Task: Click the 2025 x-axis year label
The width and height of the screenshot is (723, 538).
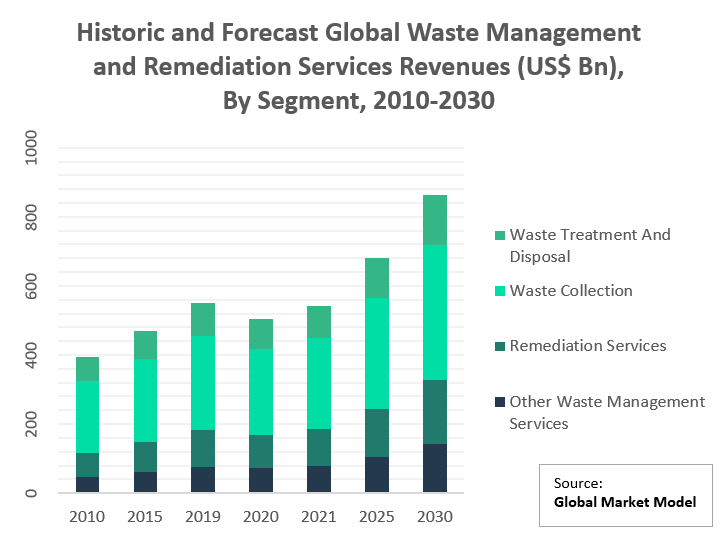Action: click(x=376, y=517)
